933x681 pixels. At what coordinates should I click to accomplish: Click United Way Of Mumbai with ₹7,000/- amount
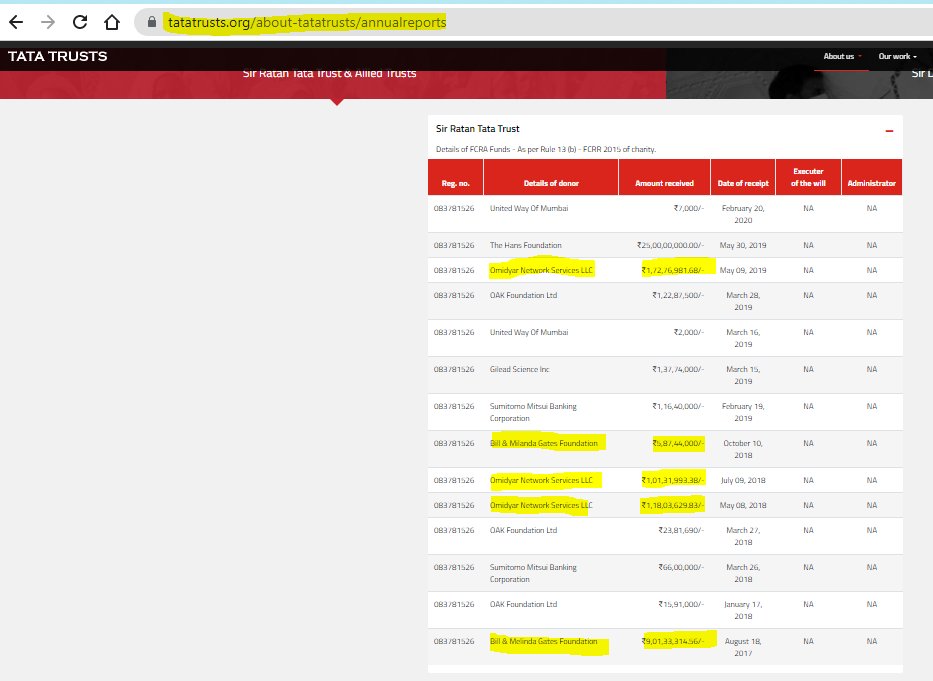click(529, 208)
